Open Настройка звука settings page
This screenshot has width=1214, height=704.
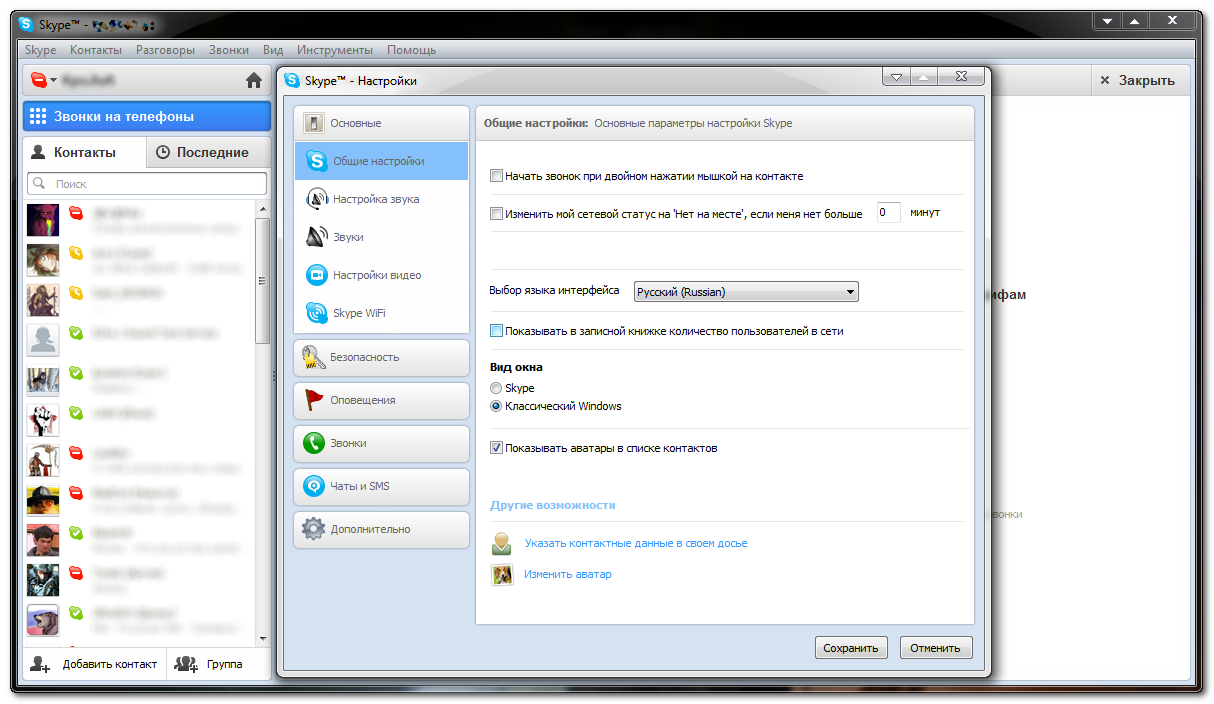pos(381,199)
